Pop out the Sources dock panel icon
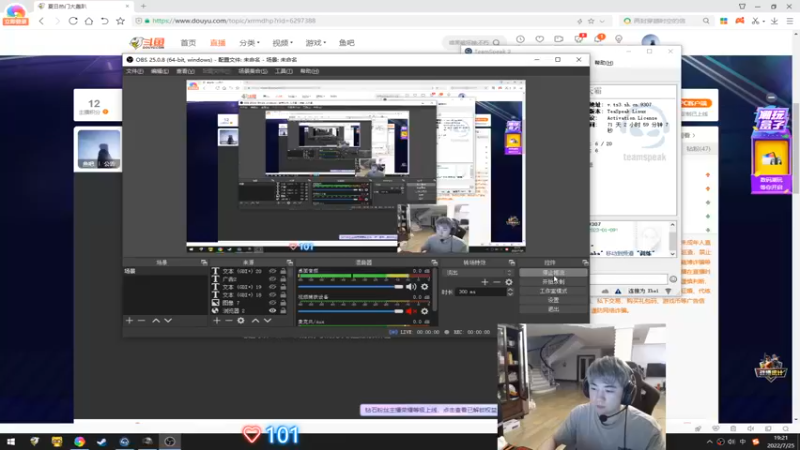The width and height of the screenshot is (800, 450). tap(290, 262)
